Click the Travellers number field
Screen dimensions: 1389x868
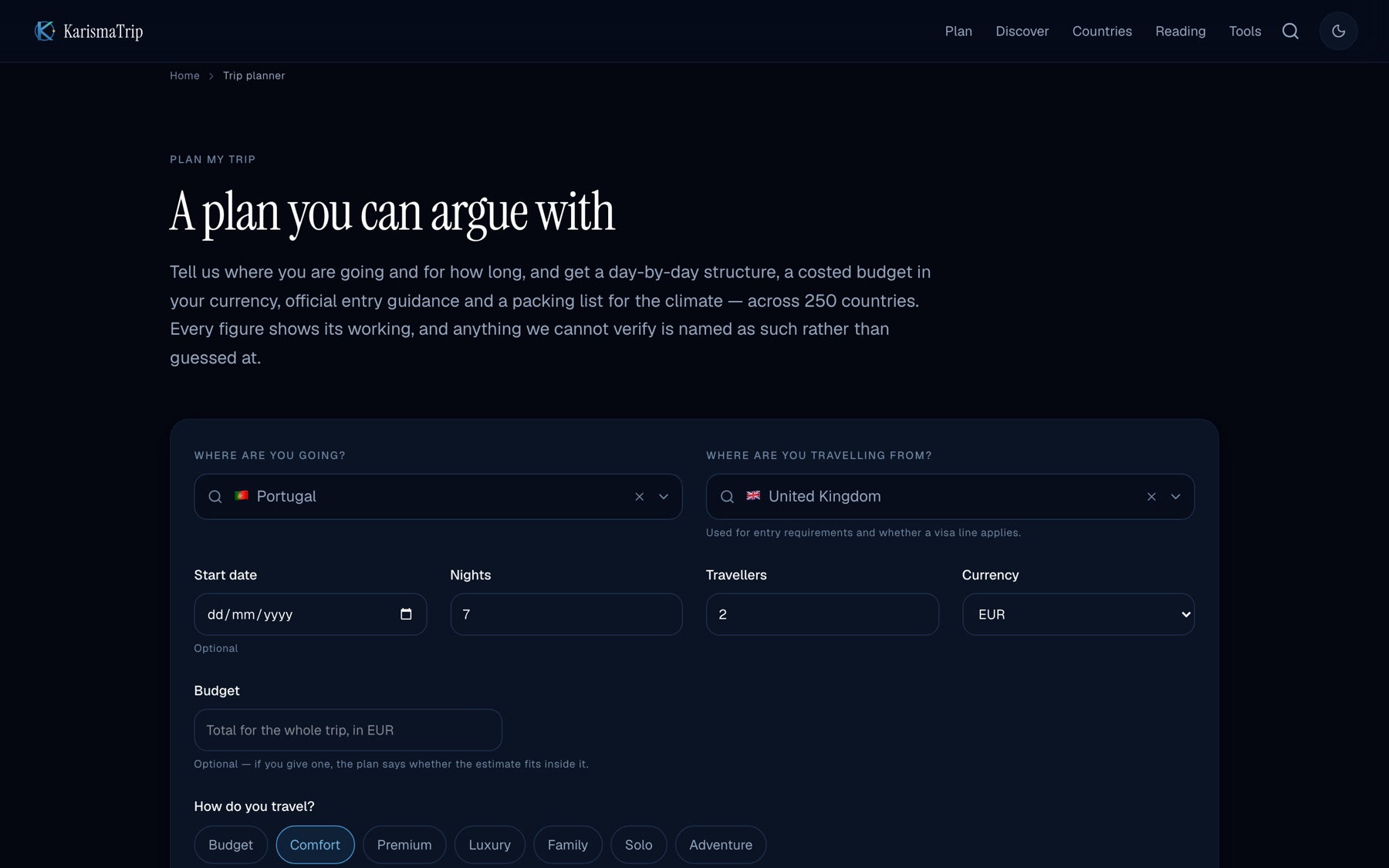point(822,614)
